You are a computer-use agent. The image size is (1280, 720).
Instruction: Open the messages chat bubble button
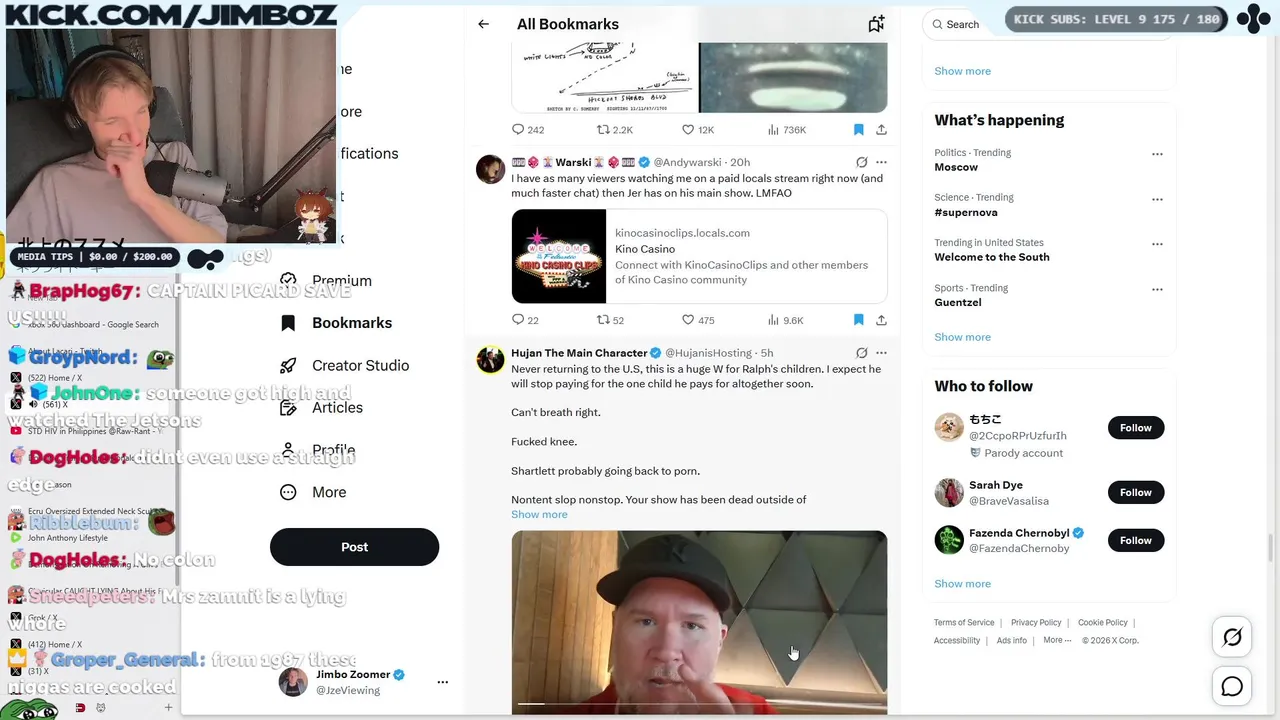tap(1232, 686)
